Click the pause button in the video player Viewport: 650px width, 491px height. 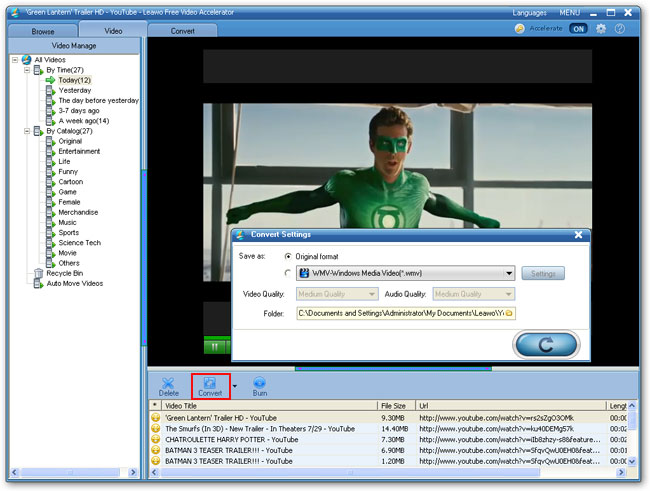[215, 347]
